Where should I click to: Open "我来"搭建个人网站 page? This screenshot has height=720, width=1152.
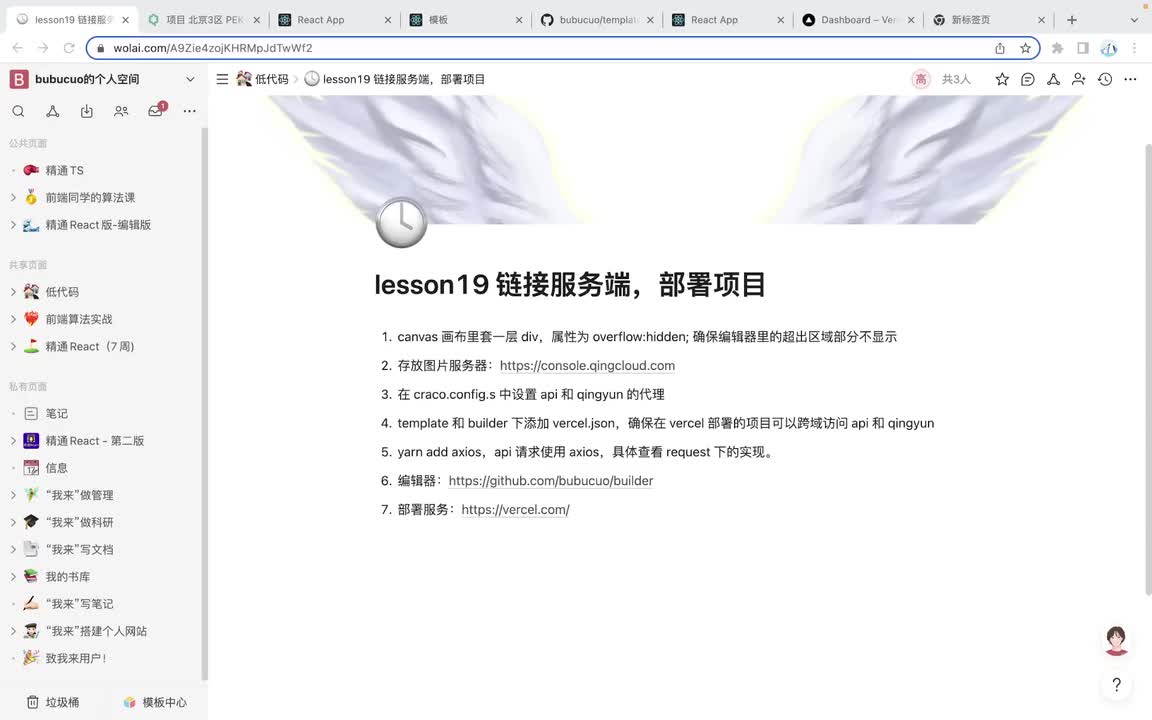pyautogui.click(x=96, y=630)
